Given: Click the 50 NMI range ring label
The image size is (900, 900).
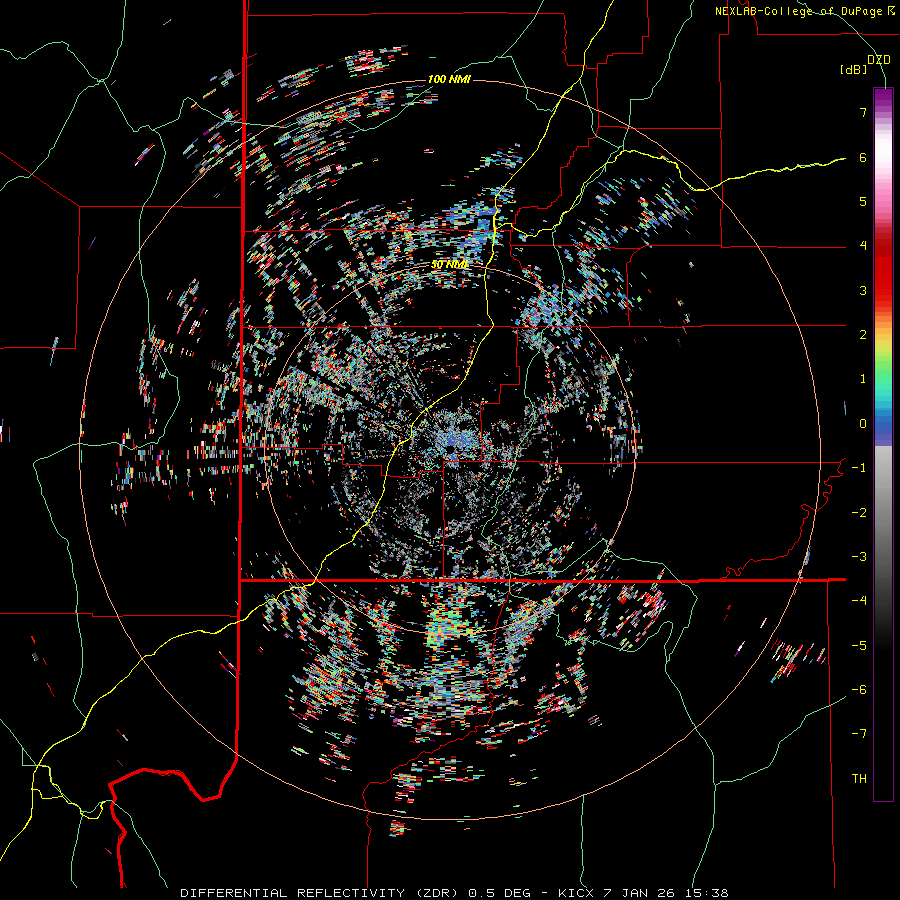Looking at the screenshot, I should [450, 265].
